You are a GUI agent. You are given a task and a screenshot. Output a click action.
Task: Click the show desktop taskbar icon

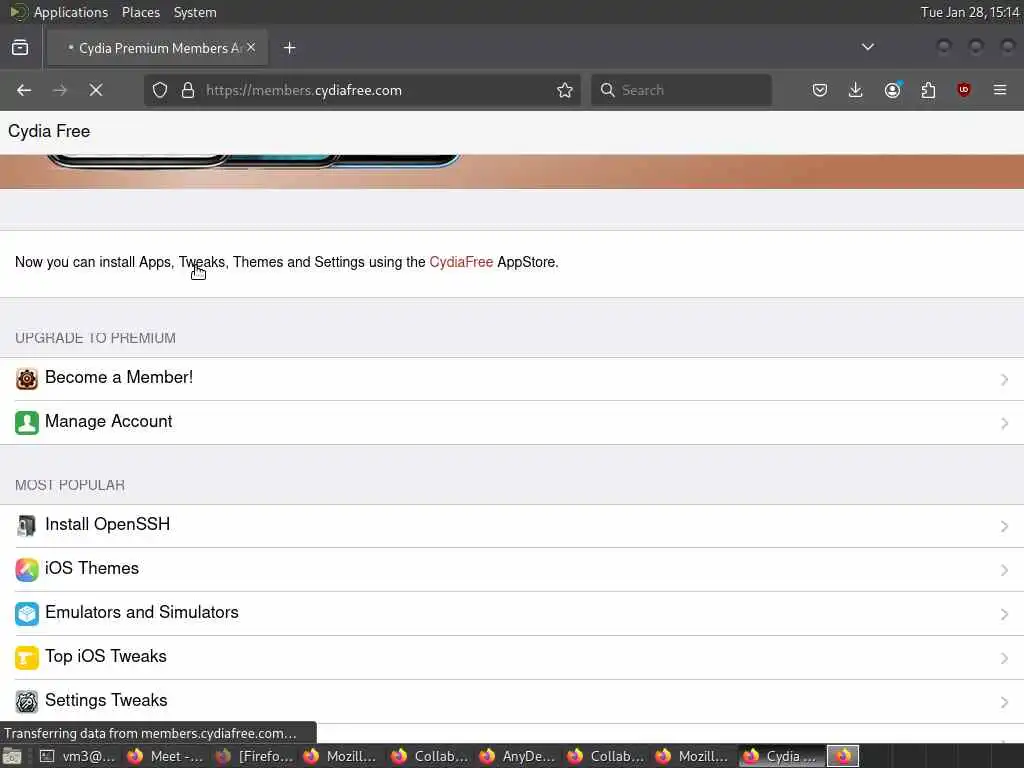[x=12, y=757]
